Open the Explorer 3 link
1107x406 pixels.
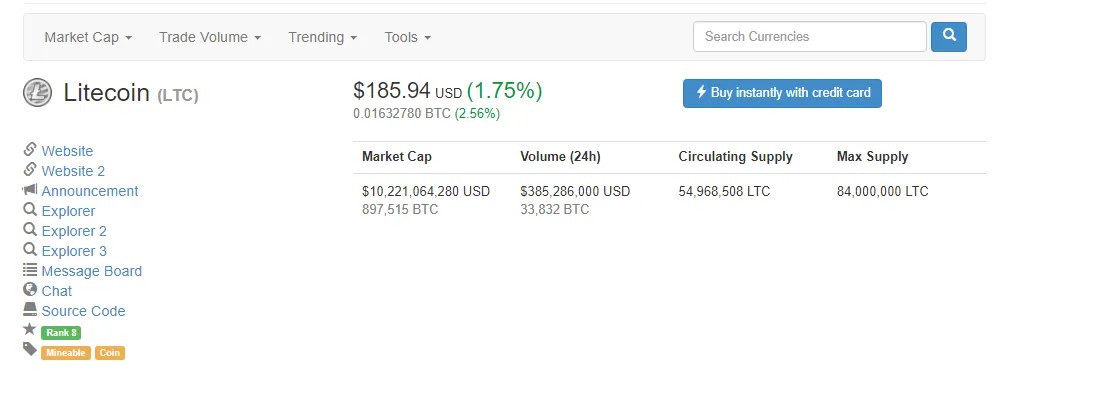pos(74,251)
